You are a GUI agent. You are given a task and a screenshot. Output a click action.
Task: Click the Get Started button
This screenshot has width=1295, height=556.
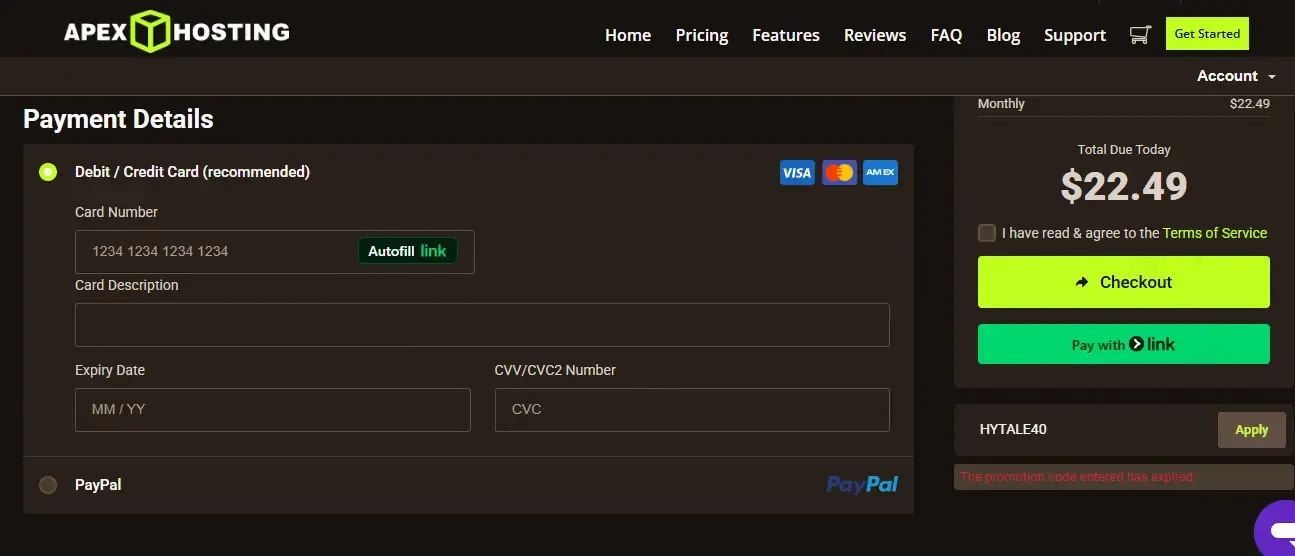click(x=1207, y=34)
